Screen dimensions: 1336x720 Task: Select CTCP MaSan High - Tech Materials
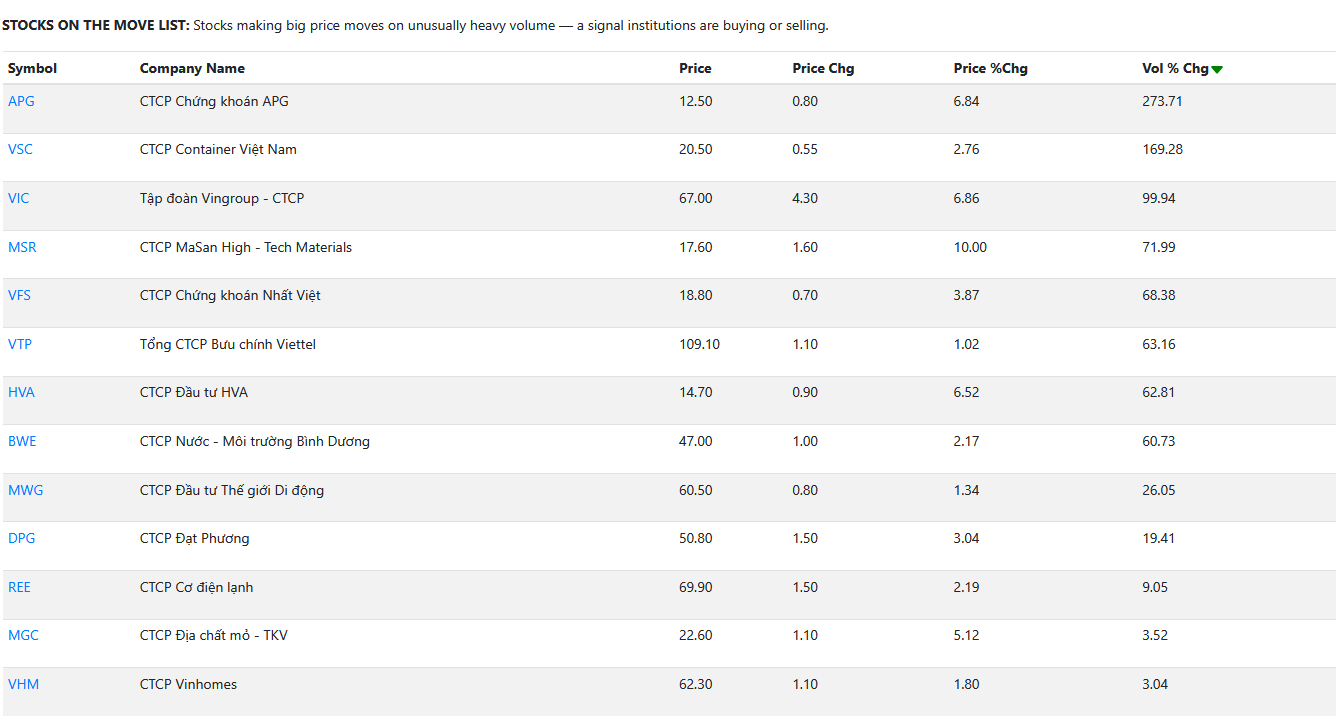(x=246, y=247)
